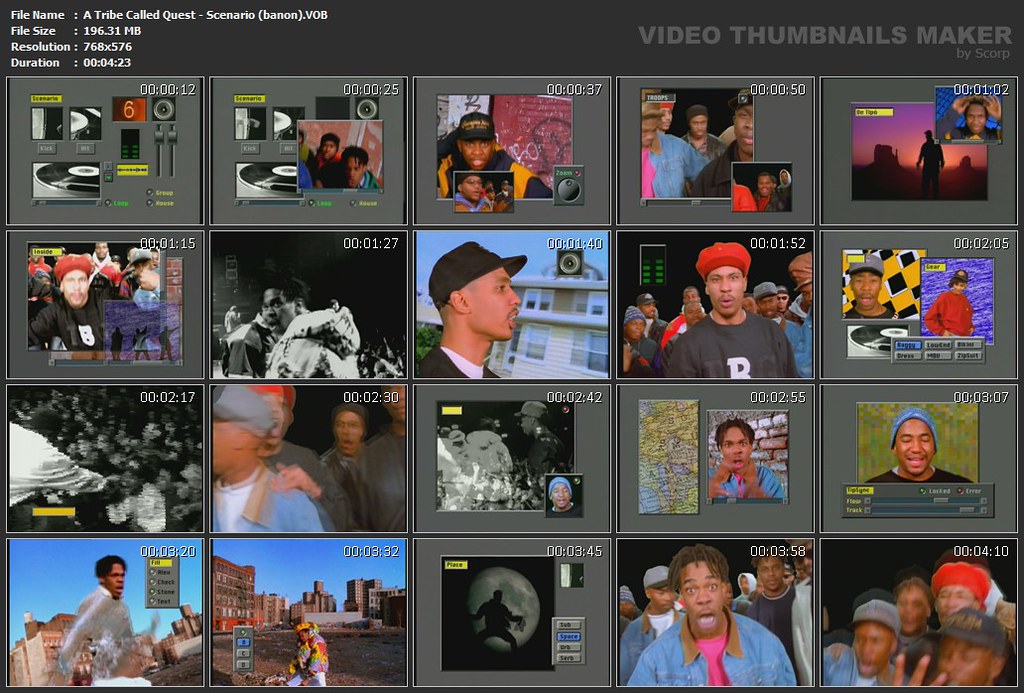Toggle the Group option
Viewport: 1024px width, 693px height.
pos(149,192)
